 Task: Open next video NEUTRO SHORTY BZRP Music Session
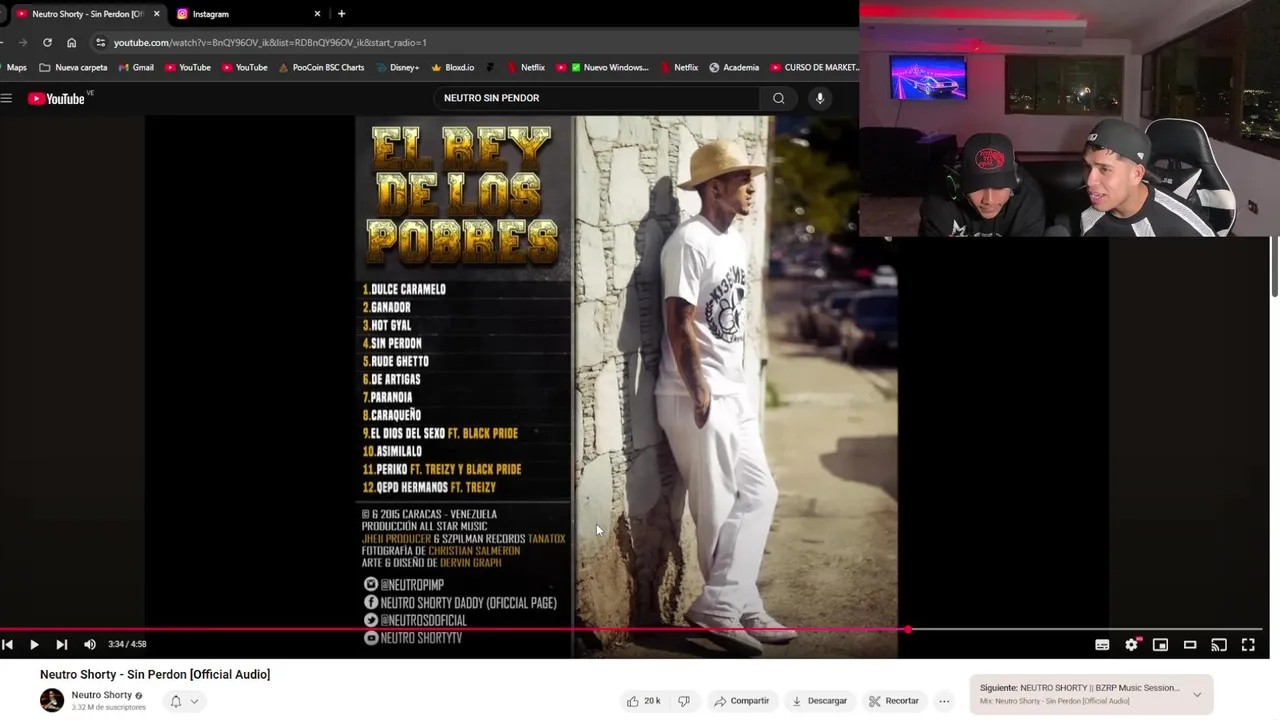pos(1080,688)
